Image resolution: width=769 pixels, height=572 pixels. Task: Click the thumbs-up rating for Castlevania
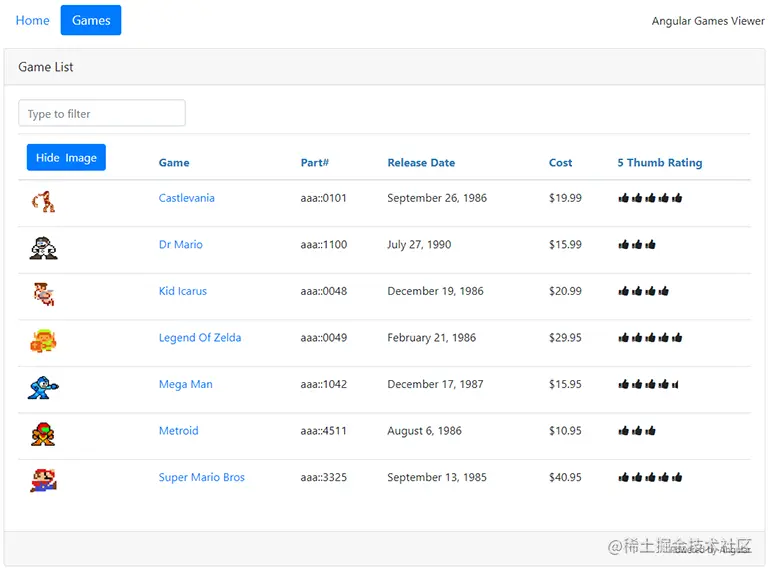click(x=650, y=198)
